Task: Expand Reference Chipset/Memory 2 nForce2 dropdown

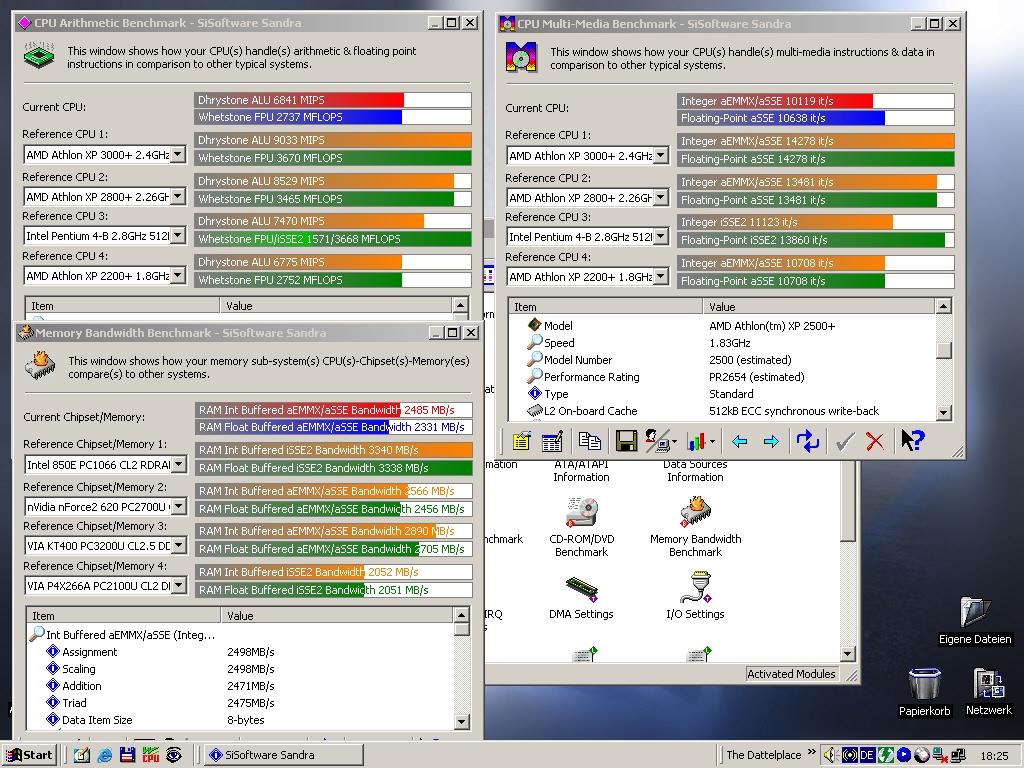Action: click(x=178, y=507)
